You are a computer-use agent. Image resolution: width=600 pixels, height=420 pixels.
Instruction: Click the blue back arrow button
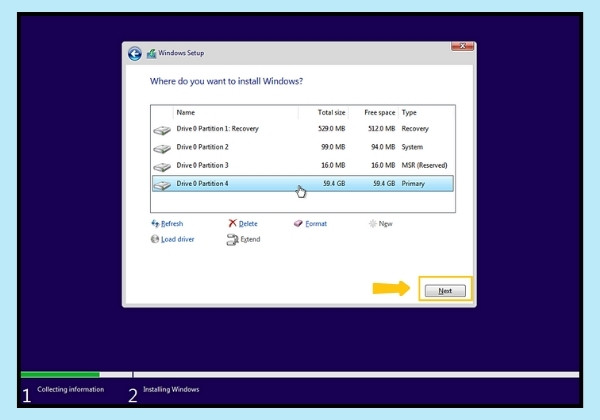click(x=135, y=54)
